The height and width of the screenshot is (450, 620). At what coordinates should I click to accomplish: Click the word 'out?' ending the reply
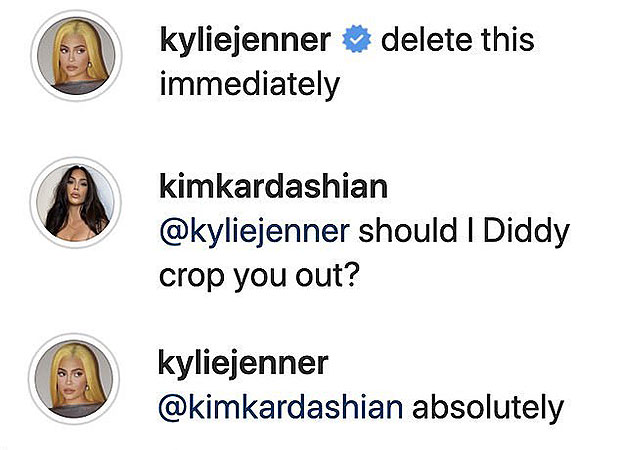coord(328,275)
